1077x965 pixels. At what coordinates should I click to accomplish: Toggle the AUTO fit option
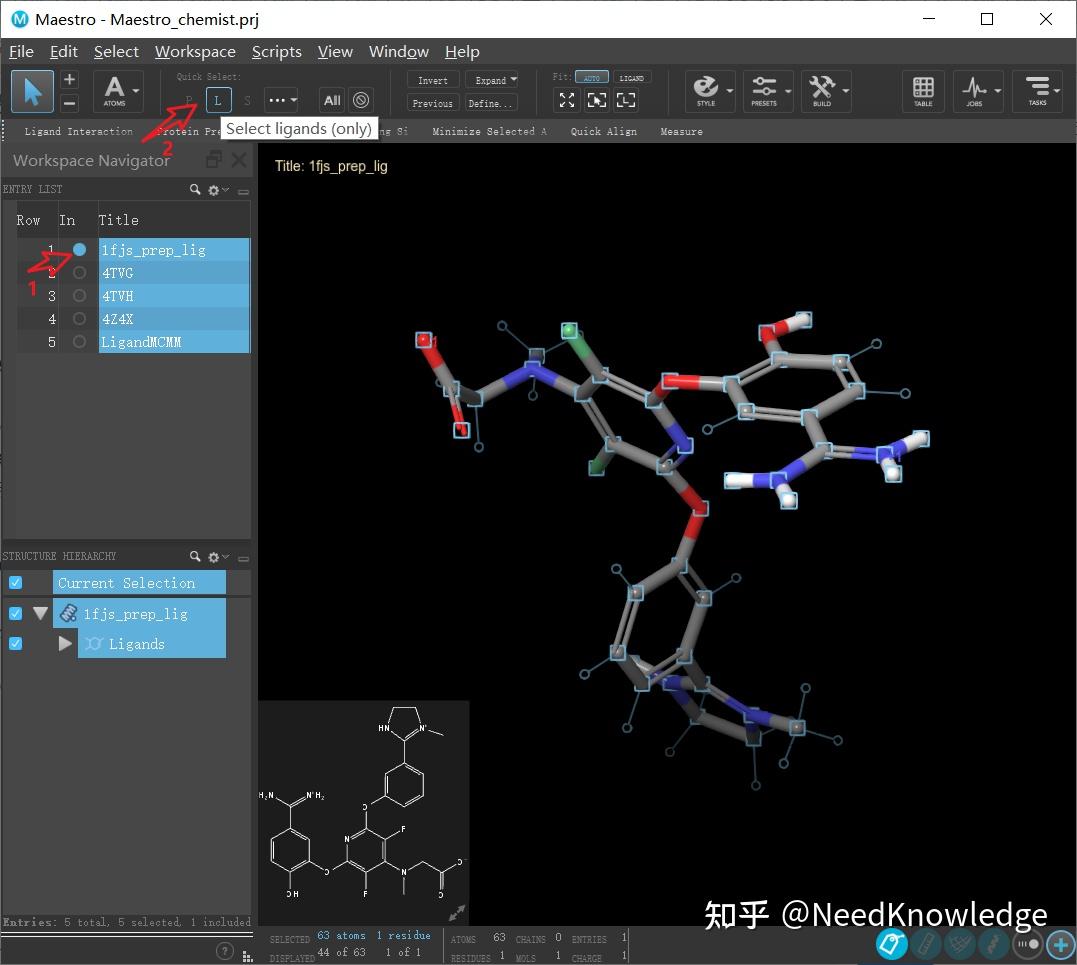591,76
